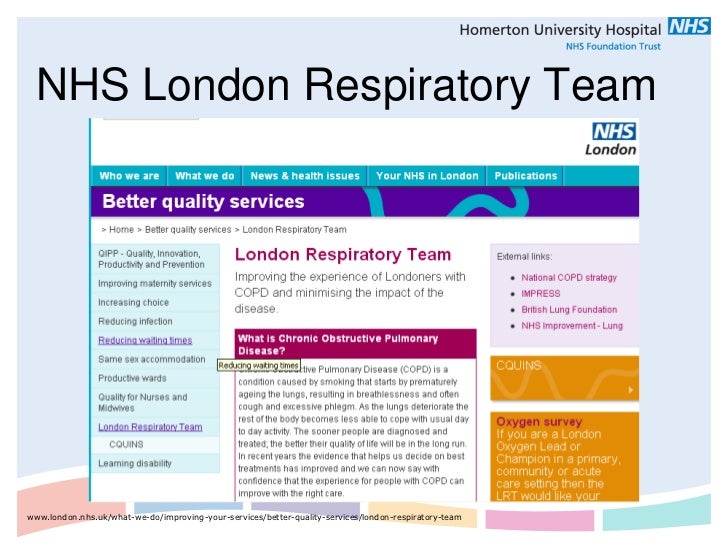Open NHS Improvement - Lung link
This screenshot has width=728, height=546.
(x=572, y=326)
